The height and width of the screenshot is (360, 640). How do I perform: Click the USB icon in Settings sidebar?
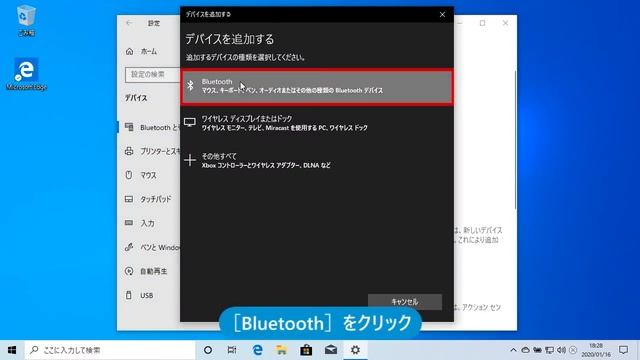(x=129, y=295)
